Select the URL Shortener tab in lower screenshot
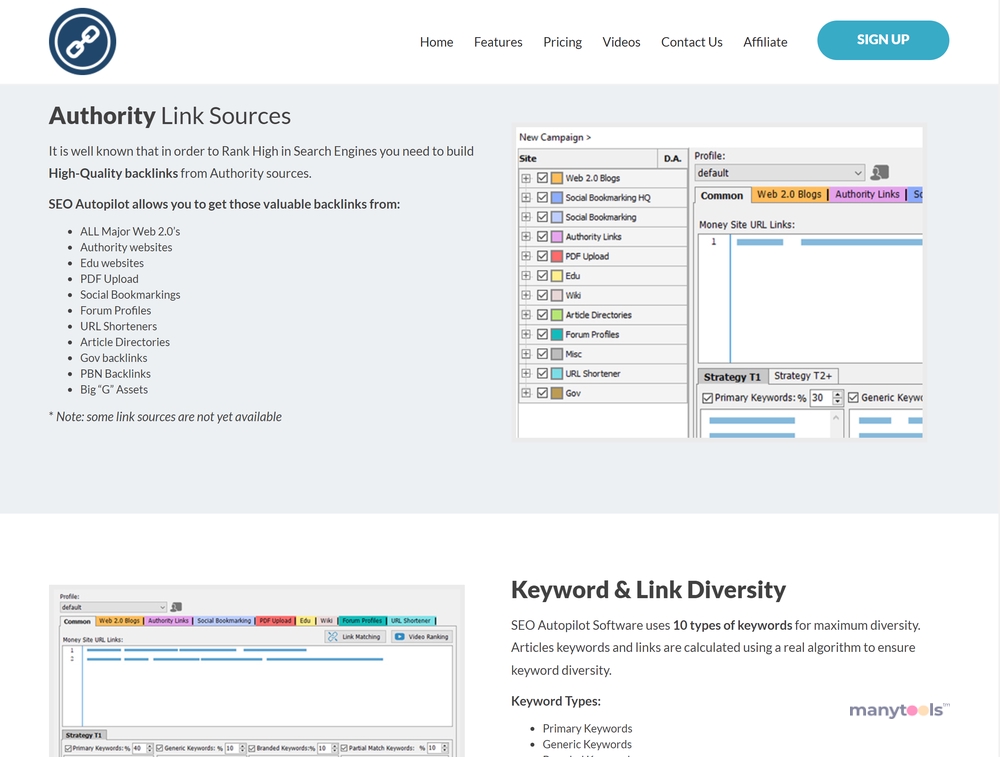Screen dimensions: 1000x757 pos(411,621)
